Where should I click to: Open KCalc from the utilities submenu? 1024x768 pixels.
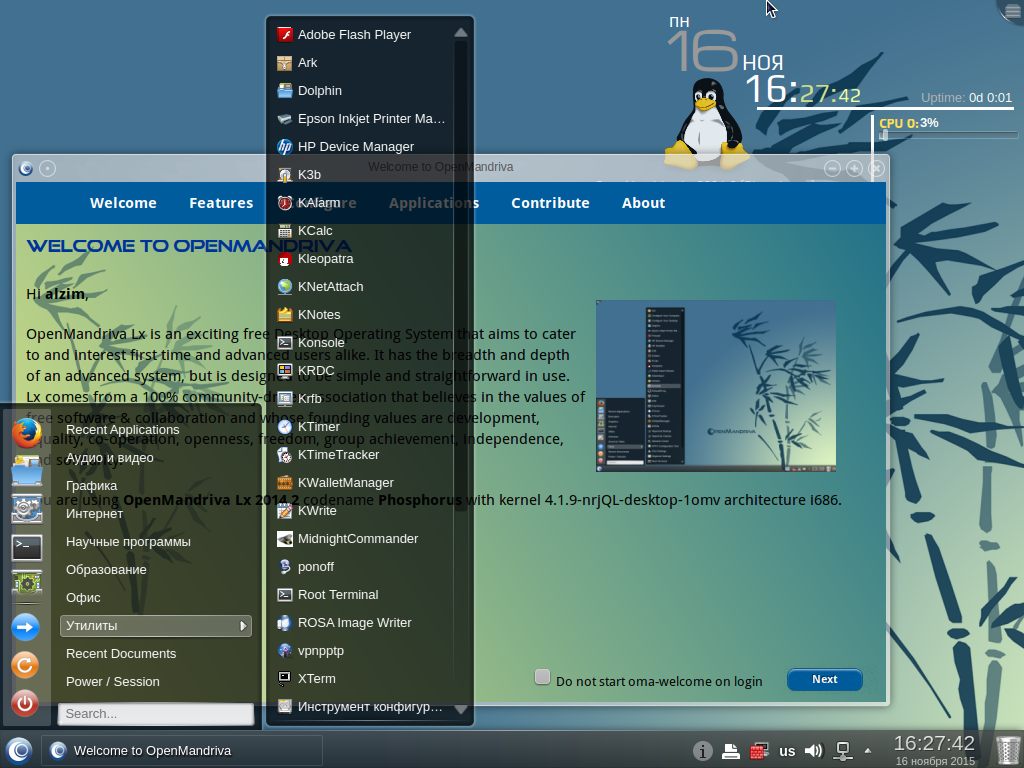(315, 231)
